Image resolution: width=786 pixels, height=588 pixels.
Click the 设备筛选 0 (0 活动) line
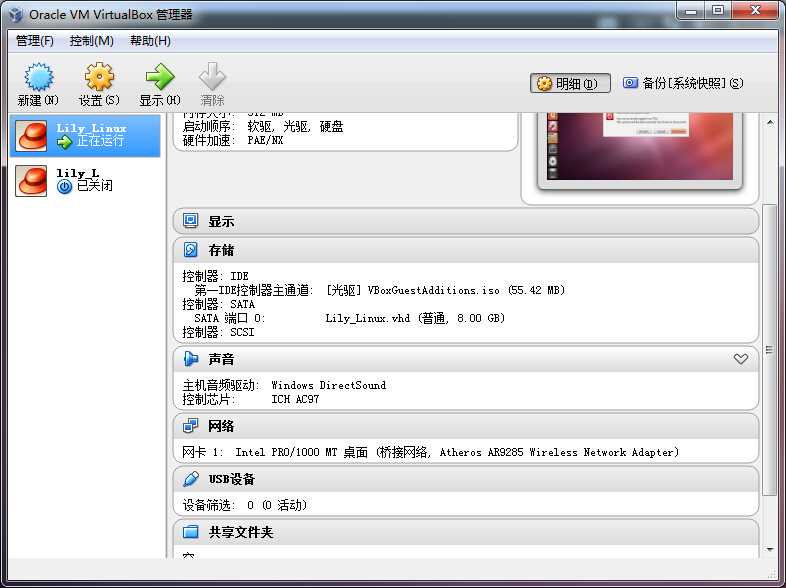[x=245, y=505]
